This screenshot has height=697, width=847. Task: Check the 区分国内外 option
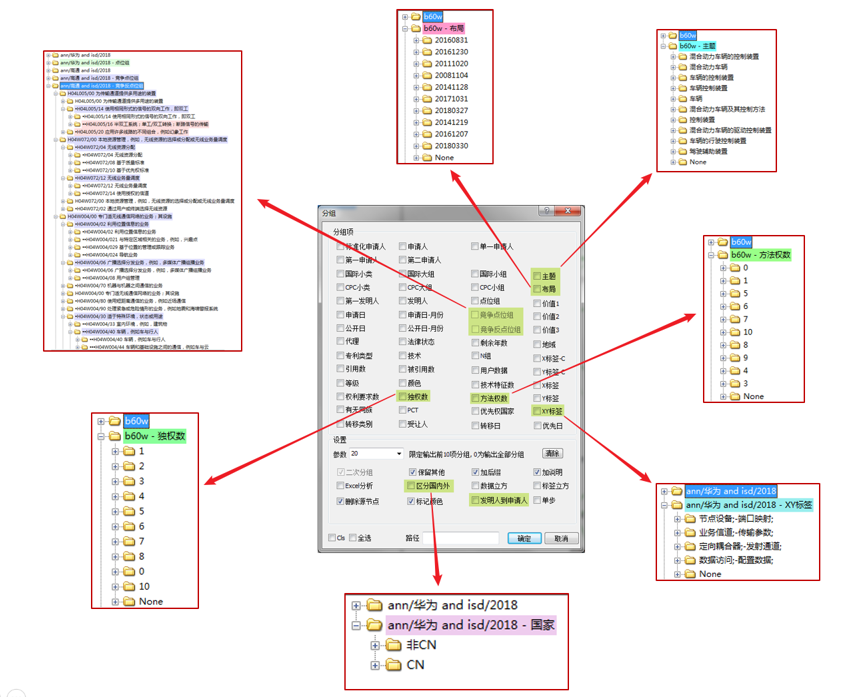412,487
